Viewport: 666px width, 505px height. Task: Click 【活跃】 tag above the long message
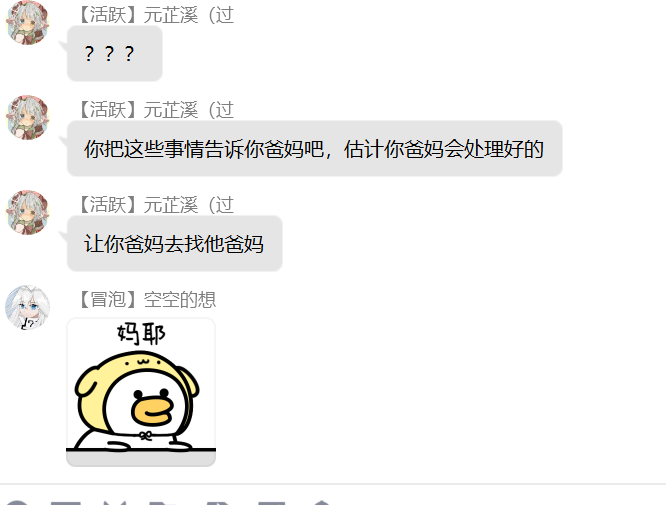(x=108, y=110)
